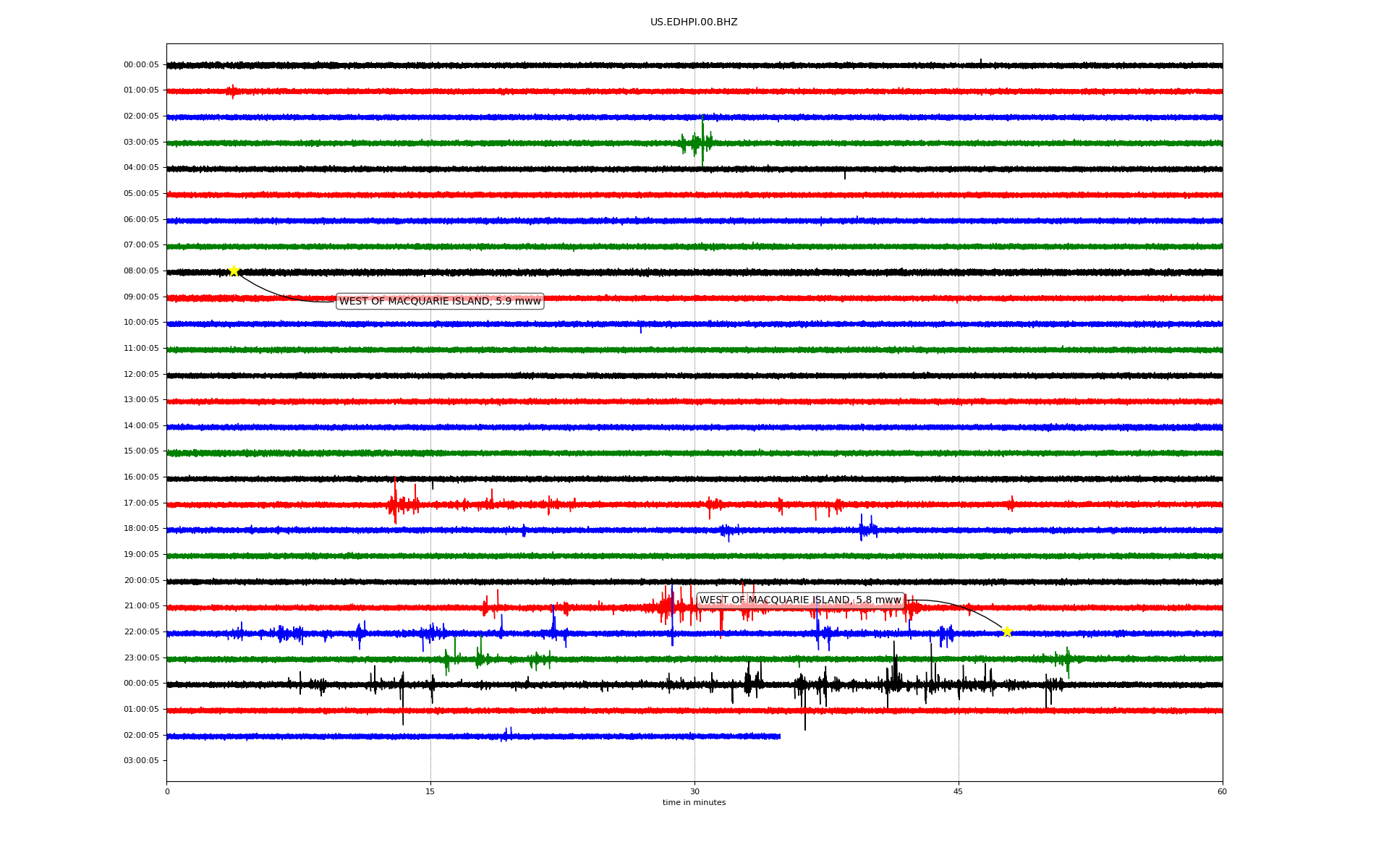Click the 21:00:05 time label

[141, 606]
